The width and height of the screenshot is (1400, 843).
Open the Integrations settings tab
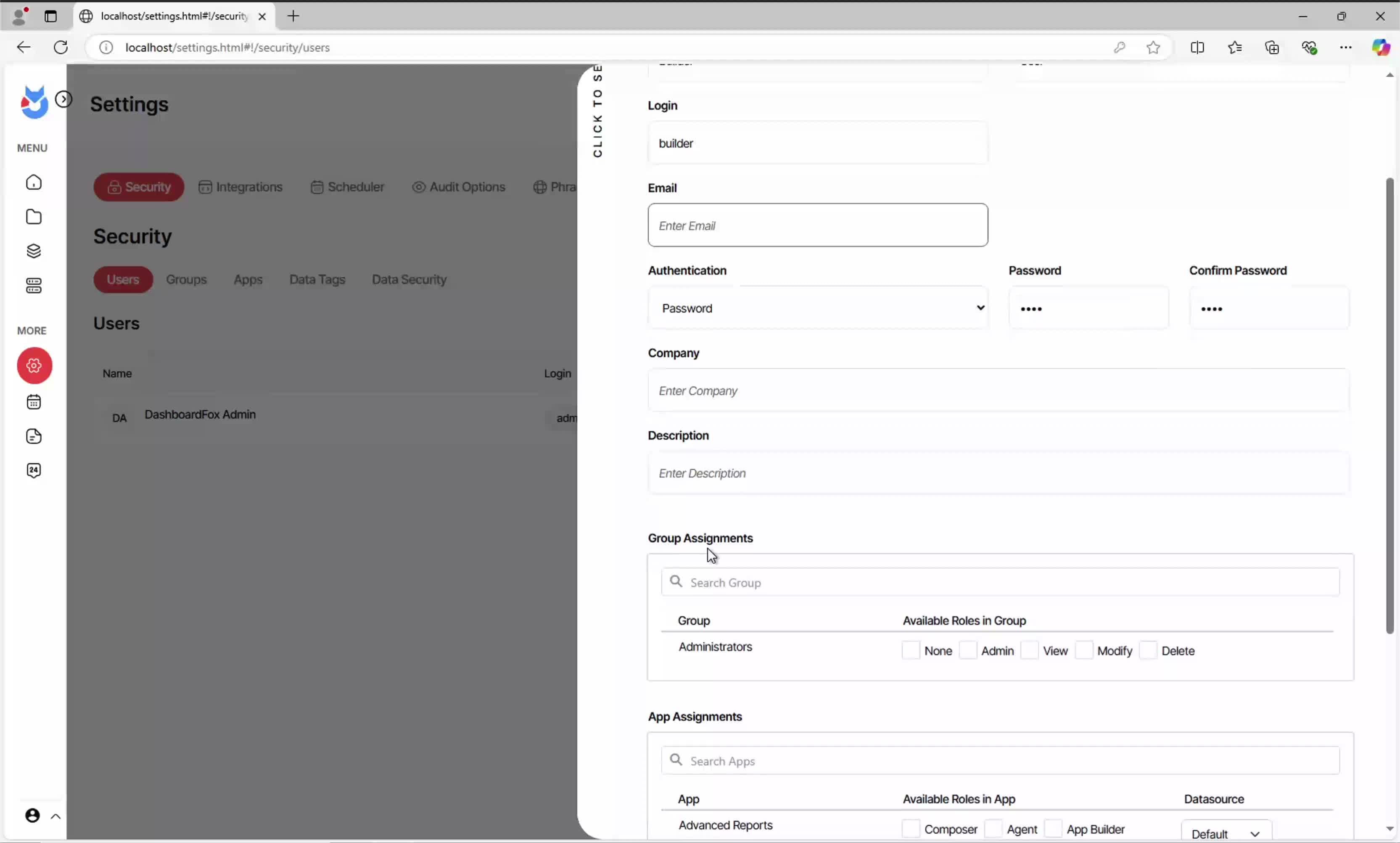click(x=241, y=187)
